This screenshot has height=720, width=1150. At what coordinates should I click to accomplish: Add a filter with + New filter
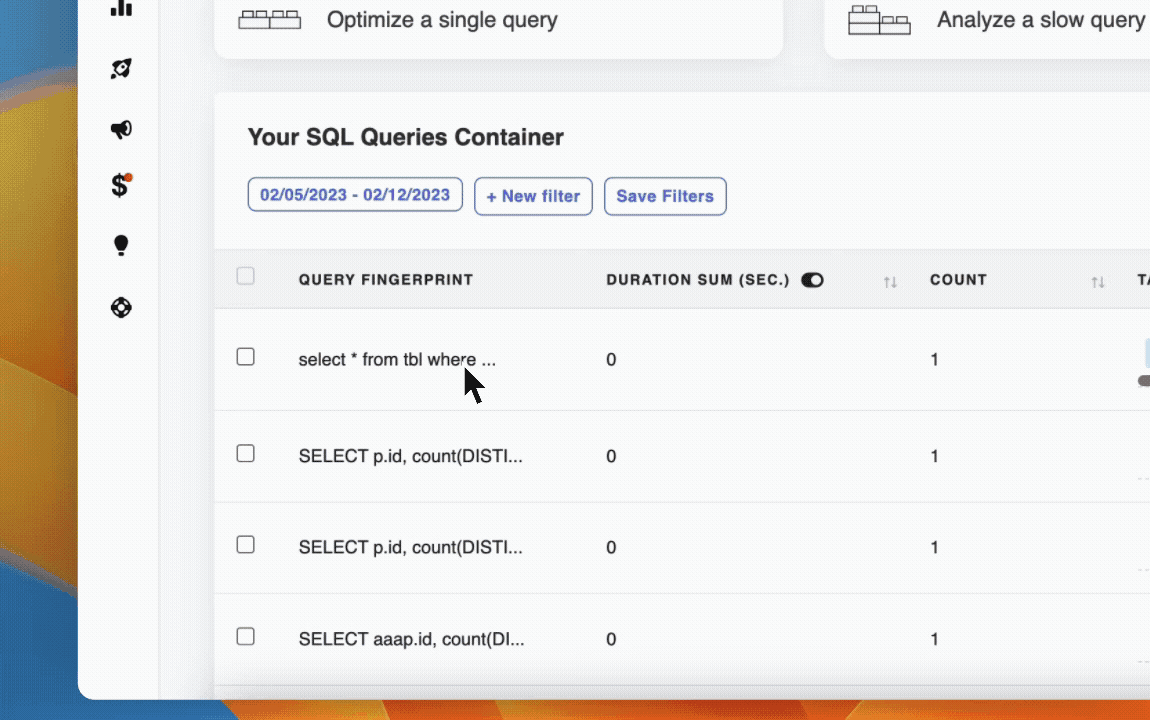pos(533,196)
